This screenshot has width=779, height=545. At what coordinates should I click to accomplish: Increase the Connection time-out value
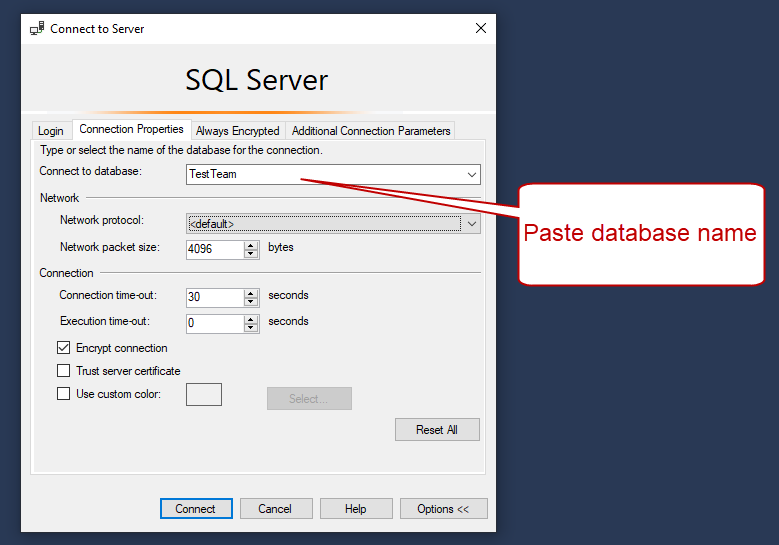tap(251, 293)
